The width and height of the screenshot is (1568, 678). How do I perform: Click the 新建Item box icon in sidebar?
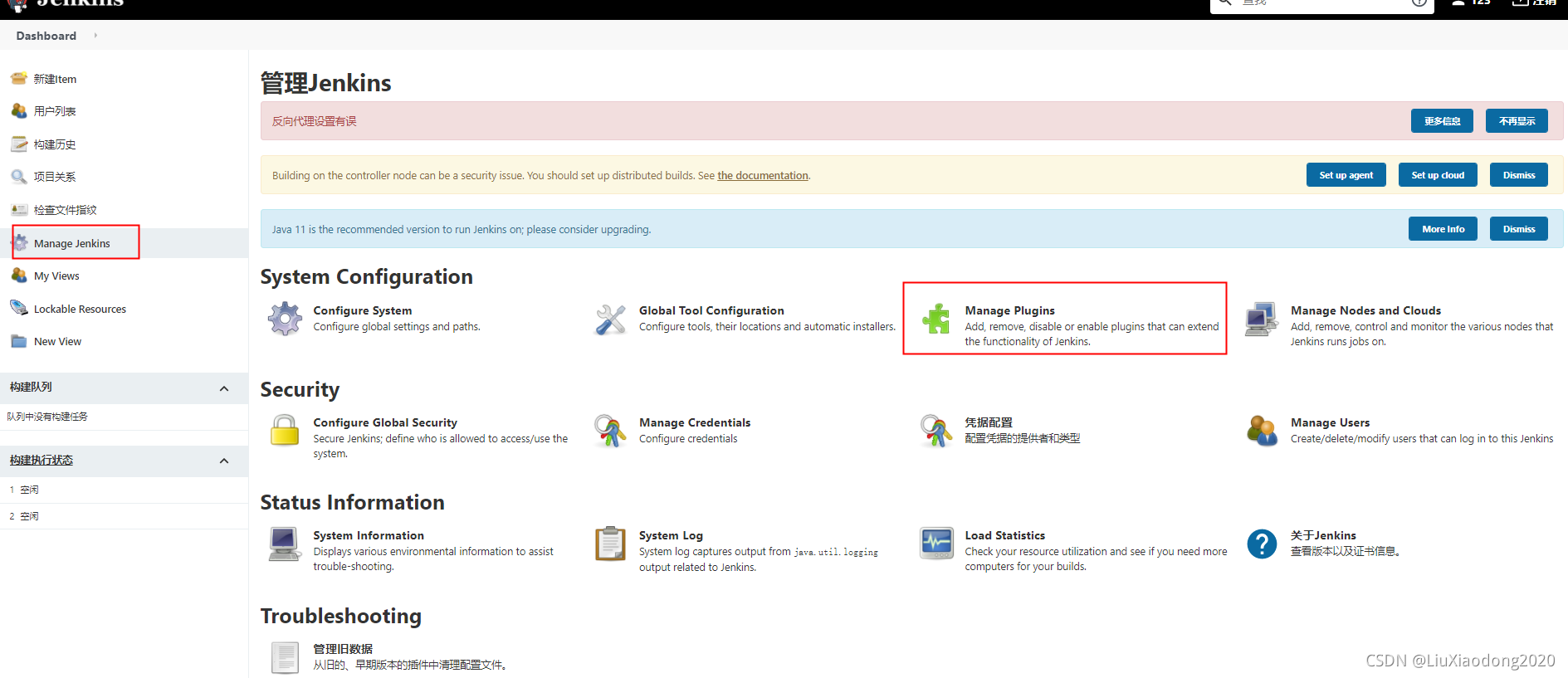coord(19,79)
